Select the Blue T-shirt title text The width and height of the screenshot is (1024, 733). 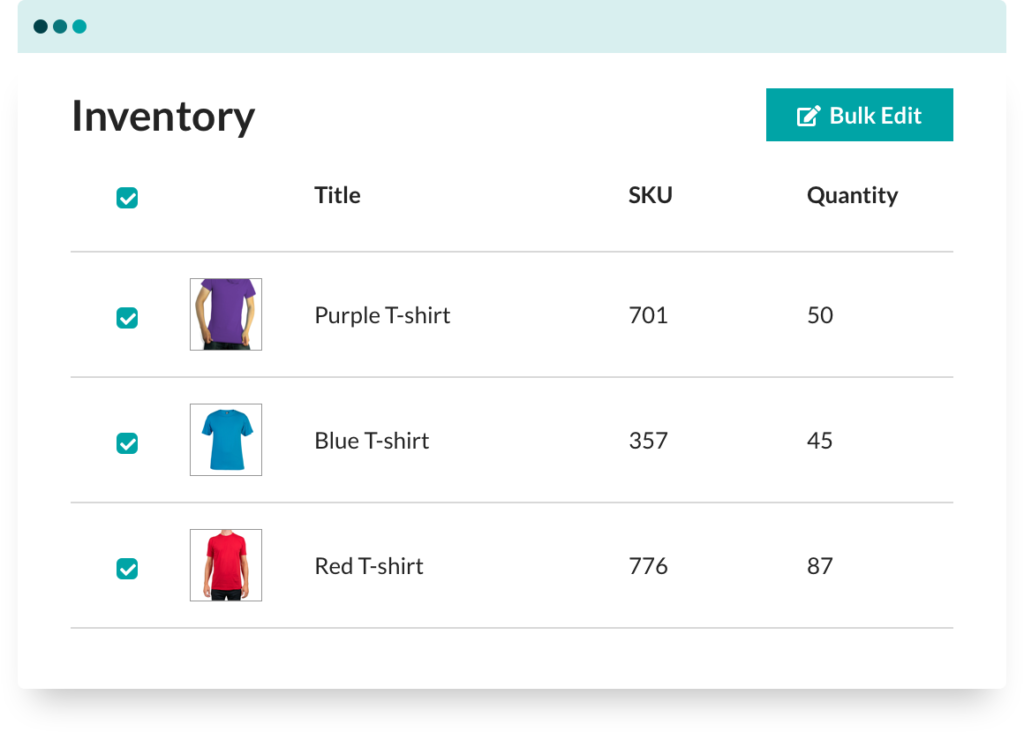[x=371, y=441]
